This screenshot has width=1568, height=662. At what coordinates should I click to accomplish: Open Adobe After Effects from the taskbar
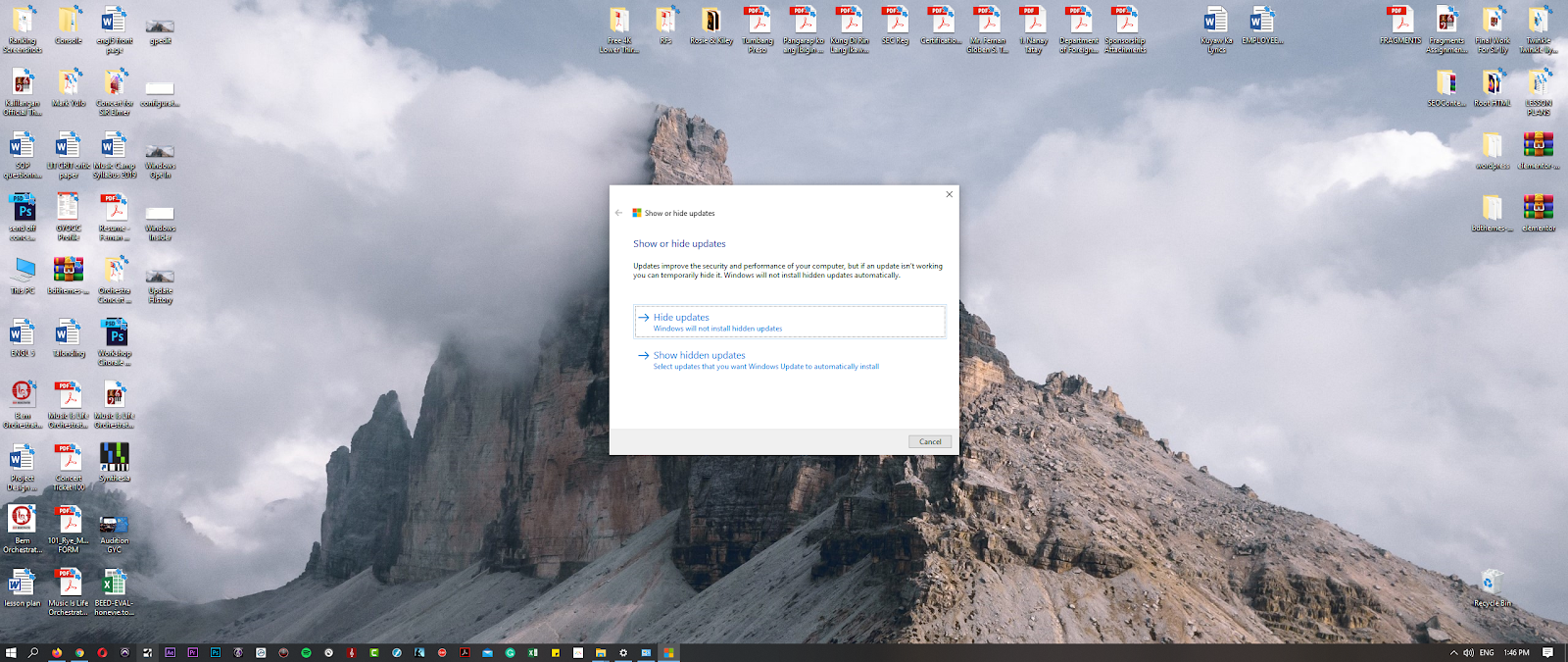171,652
